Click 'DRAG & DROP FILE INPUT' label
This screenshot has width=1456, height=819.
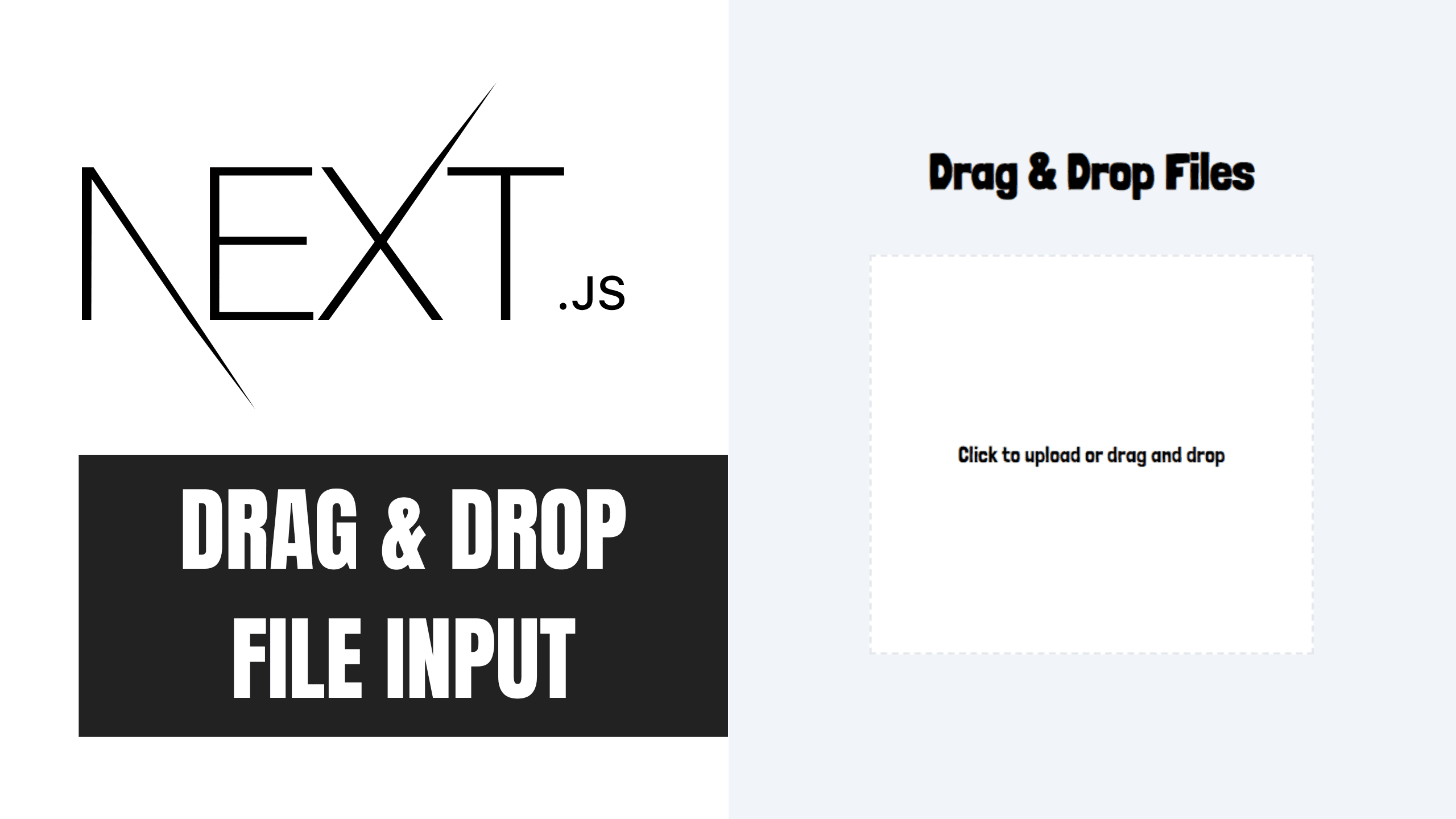(x=403, y=595)
